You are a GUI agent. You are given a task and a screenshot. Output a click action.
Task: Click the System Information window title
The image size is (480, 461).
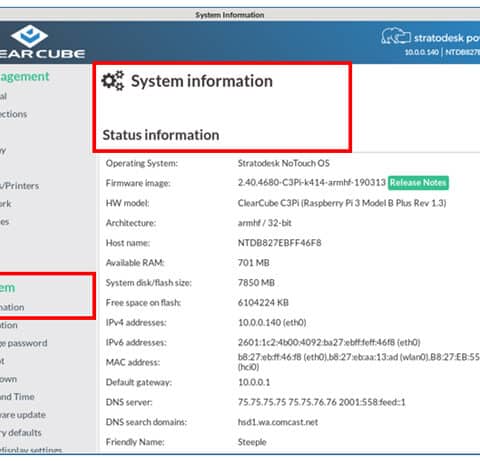click(x=230, y=15)
